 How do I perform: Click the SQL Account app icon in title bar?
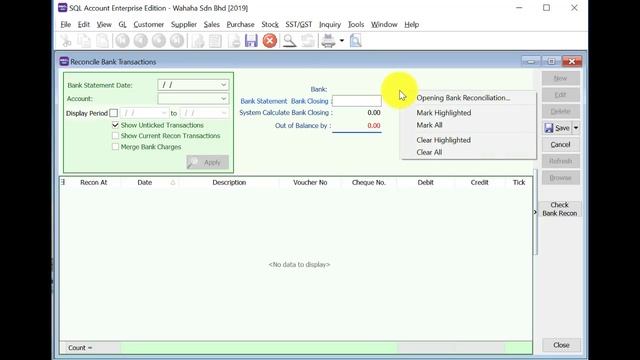point(62,8)
